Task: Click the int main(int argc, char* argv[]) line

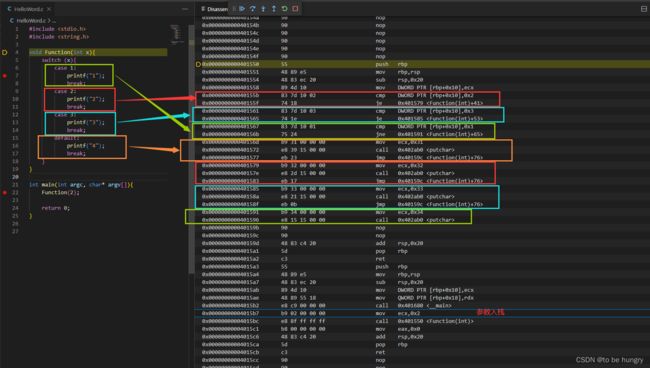Action: (81, 185)
